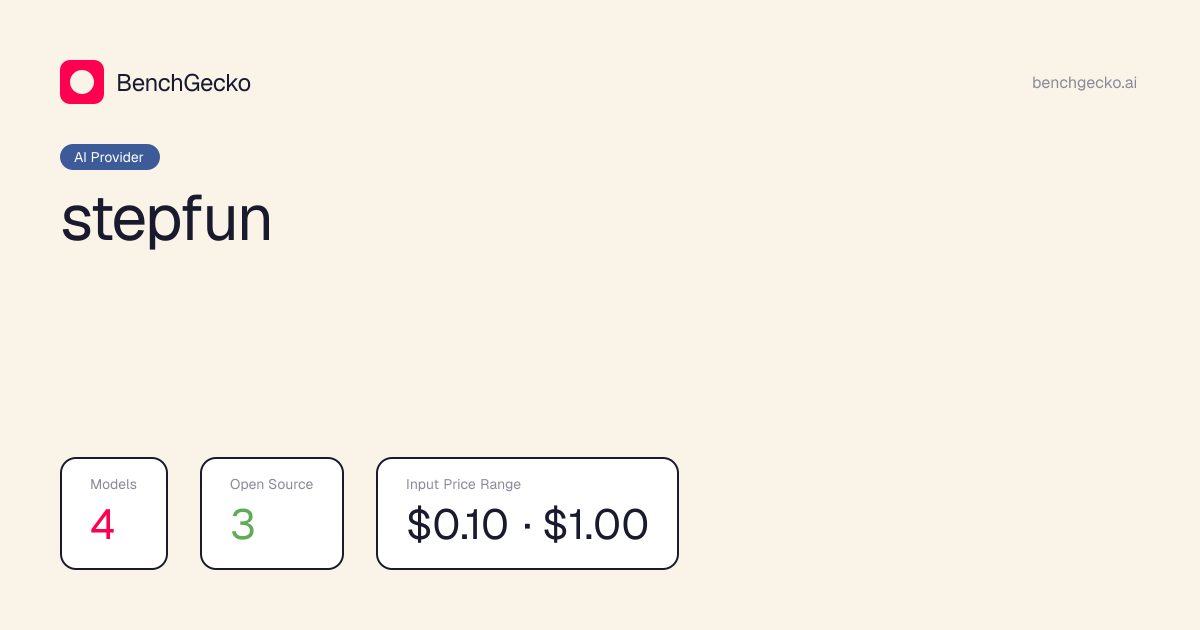The height and width of the screenshot is (630, 1200).
Task: Click the green number 3 value
Action: coord(243,525)
